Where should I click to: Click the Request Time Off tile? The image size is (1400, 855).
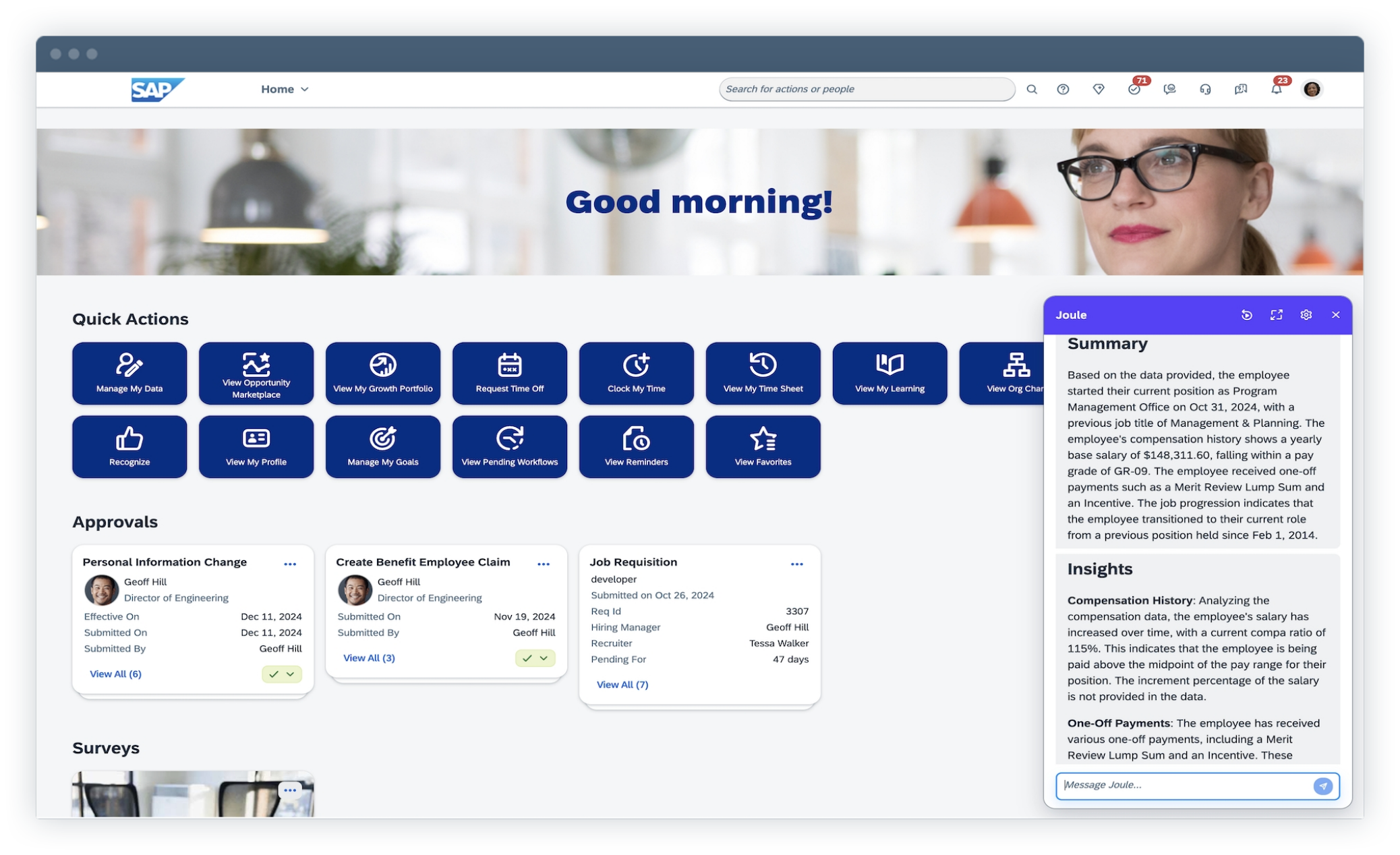tap(510, 374)
